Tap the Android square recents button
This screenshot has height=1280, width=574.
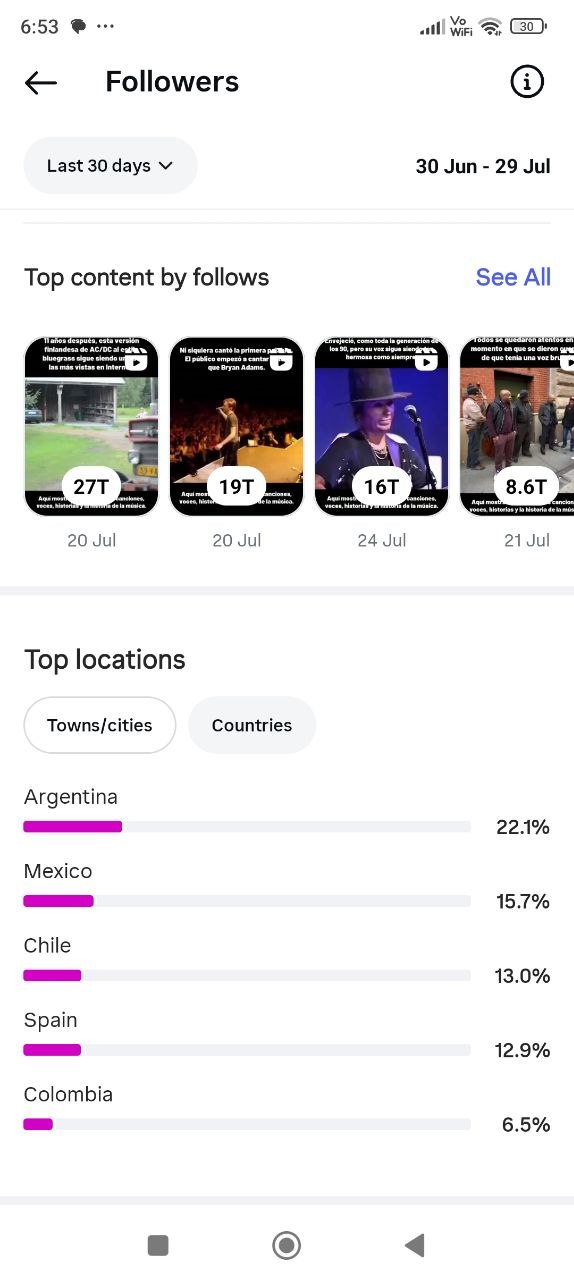pyautogui.click(x=157, y=1245)
